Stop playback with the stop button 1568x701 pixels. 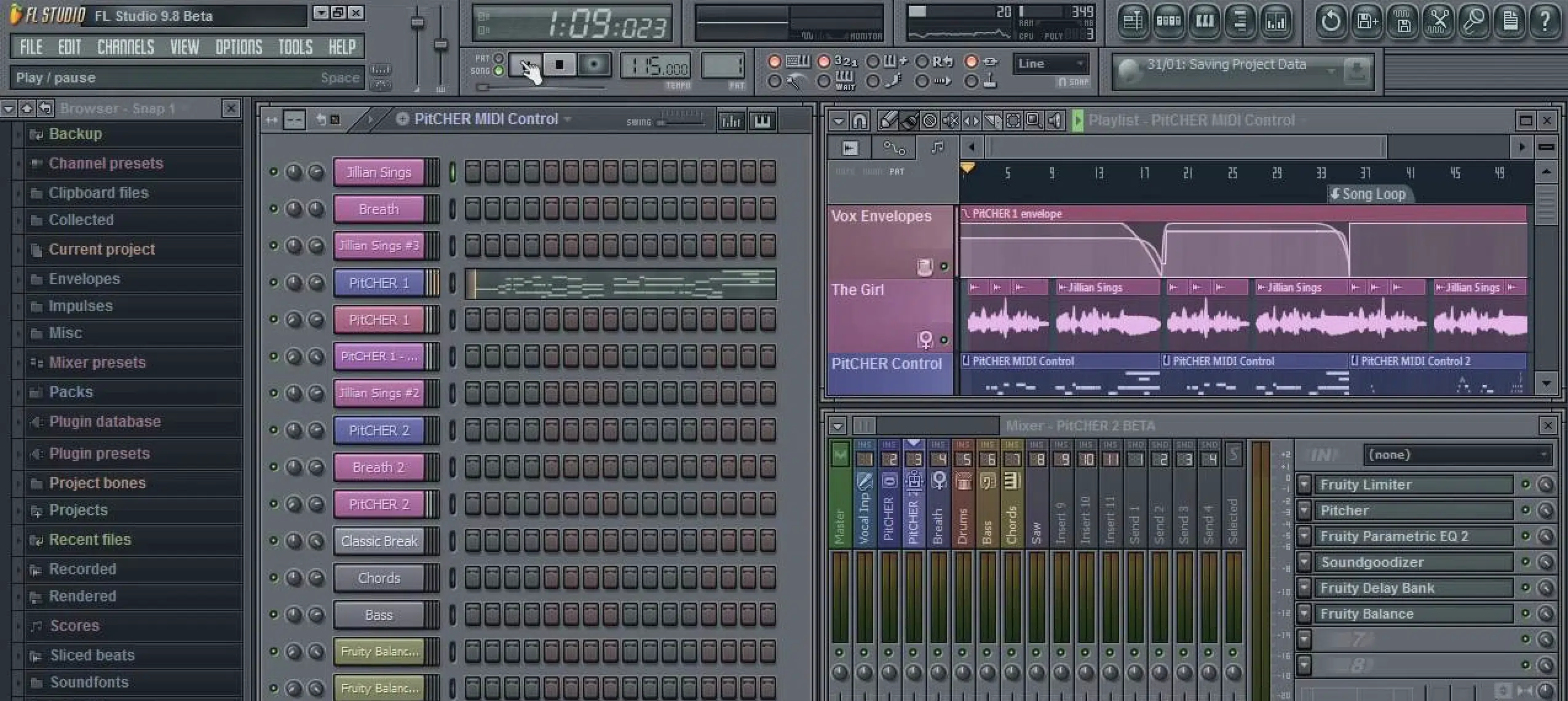[x=560, y=64]
